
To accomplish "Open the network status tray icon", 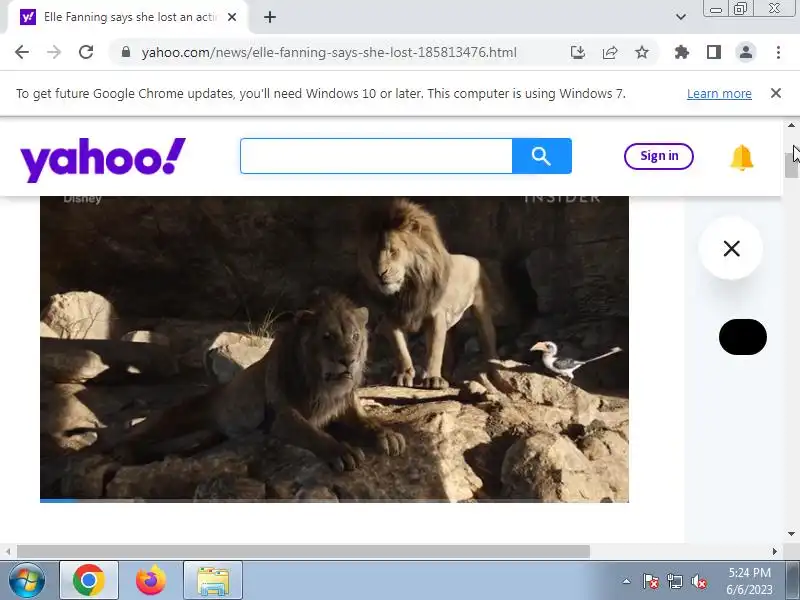I will 674,581.
